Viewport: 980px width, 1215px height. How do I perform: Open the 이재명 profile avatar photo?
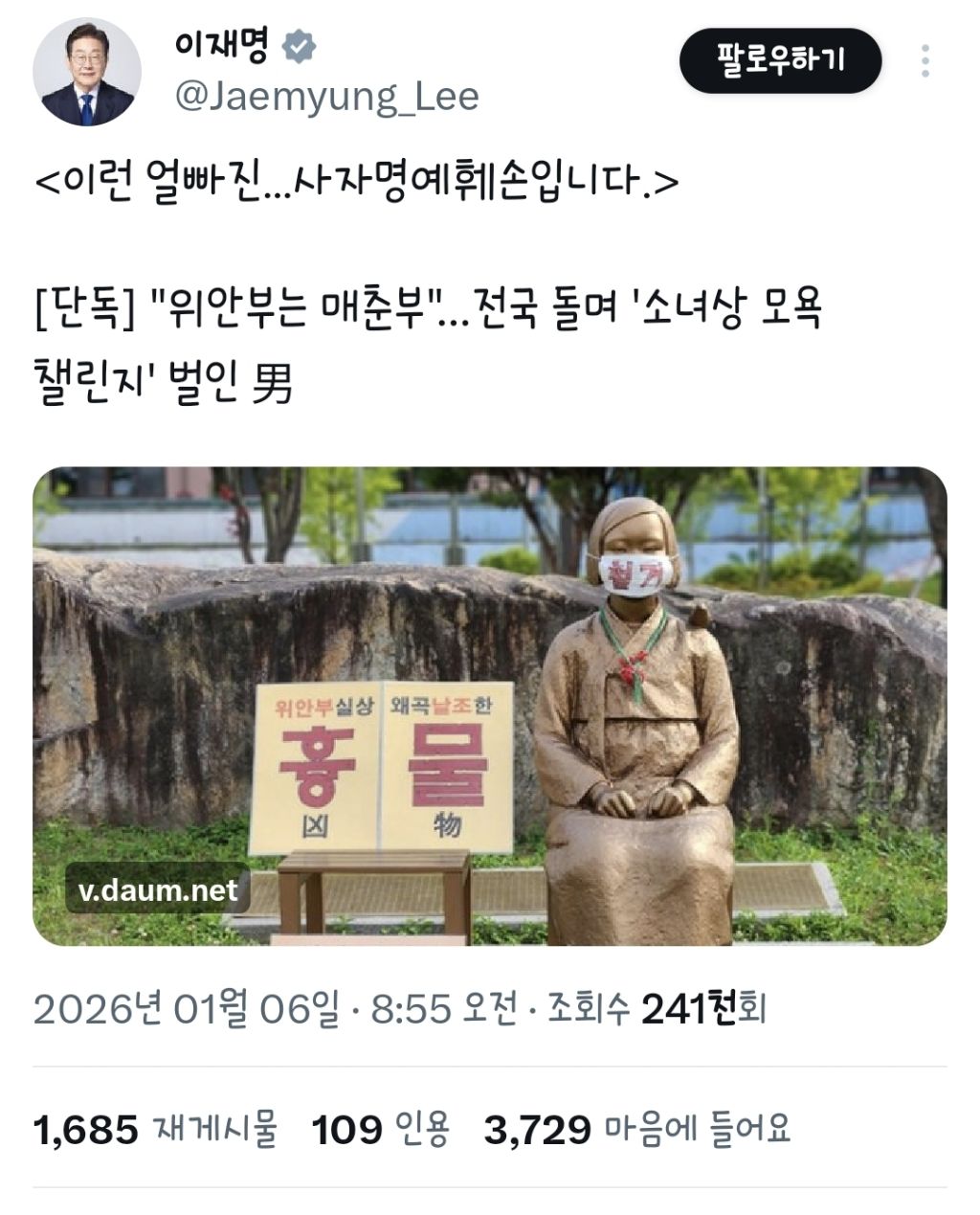[x=87, y=72]
